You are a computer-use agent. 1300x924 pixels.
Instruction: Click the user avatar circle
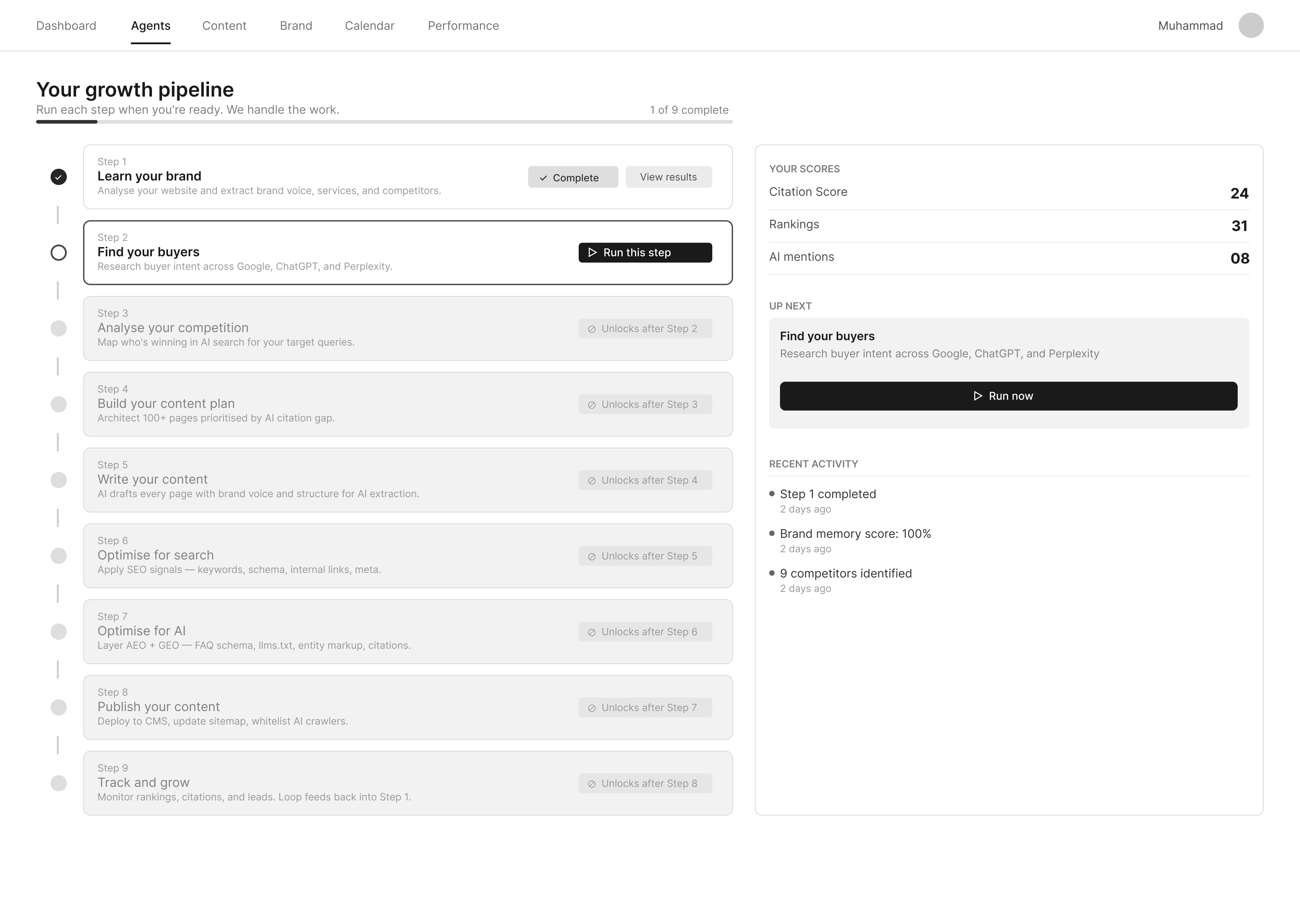(1251, 25)
